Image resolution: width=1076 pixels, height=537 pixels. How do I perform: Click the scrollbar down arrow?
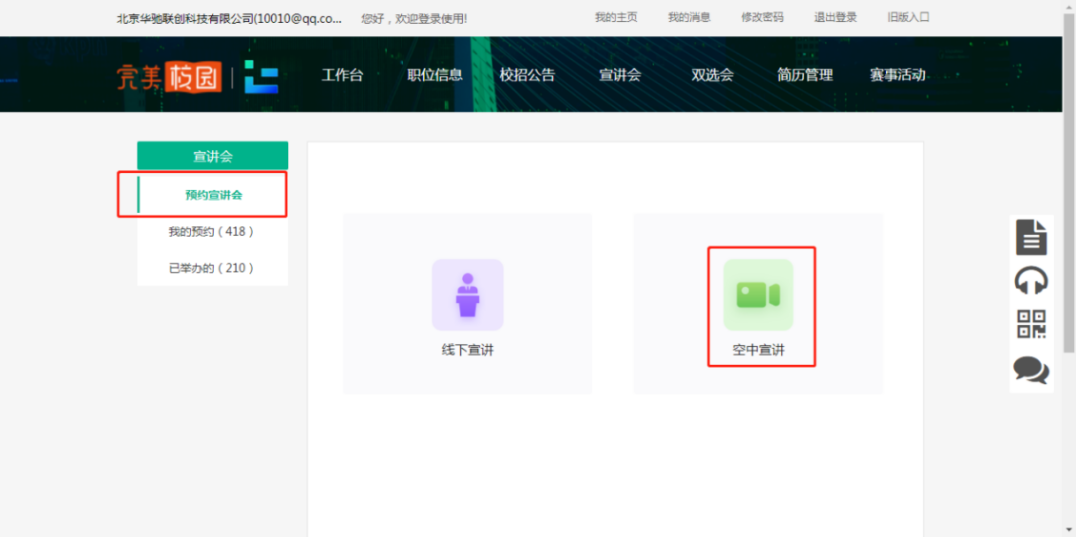click(x=1069, y=531)
